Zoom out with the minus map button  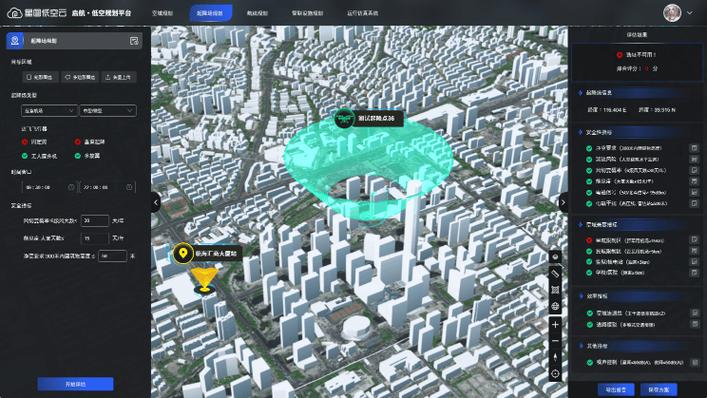click(x=555, y=341)
